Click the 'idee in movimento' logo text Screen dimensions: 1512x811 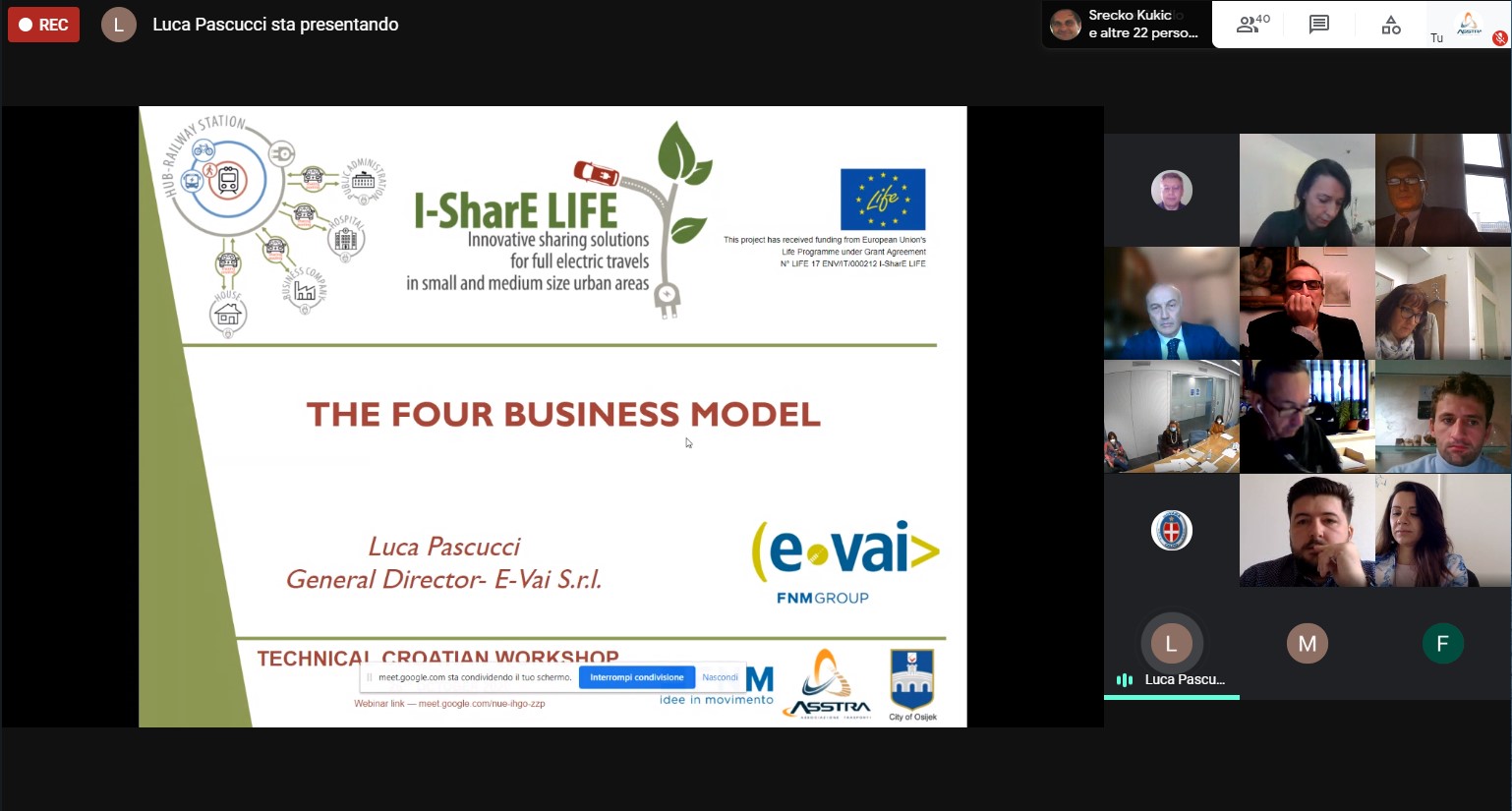coord(716,700)
